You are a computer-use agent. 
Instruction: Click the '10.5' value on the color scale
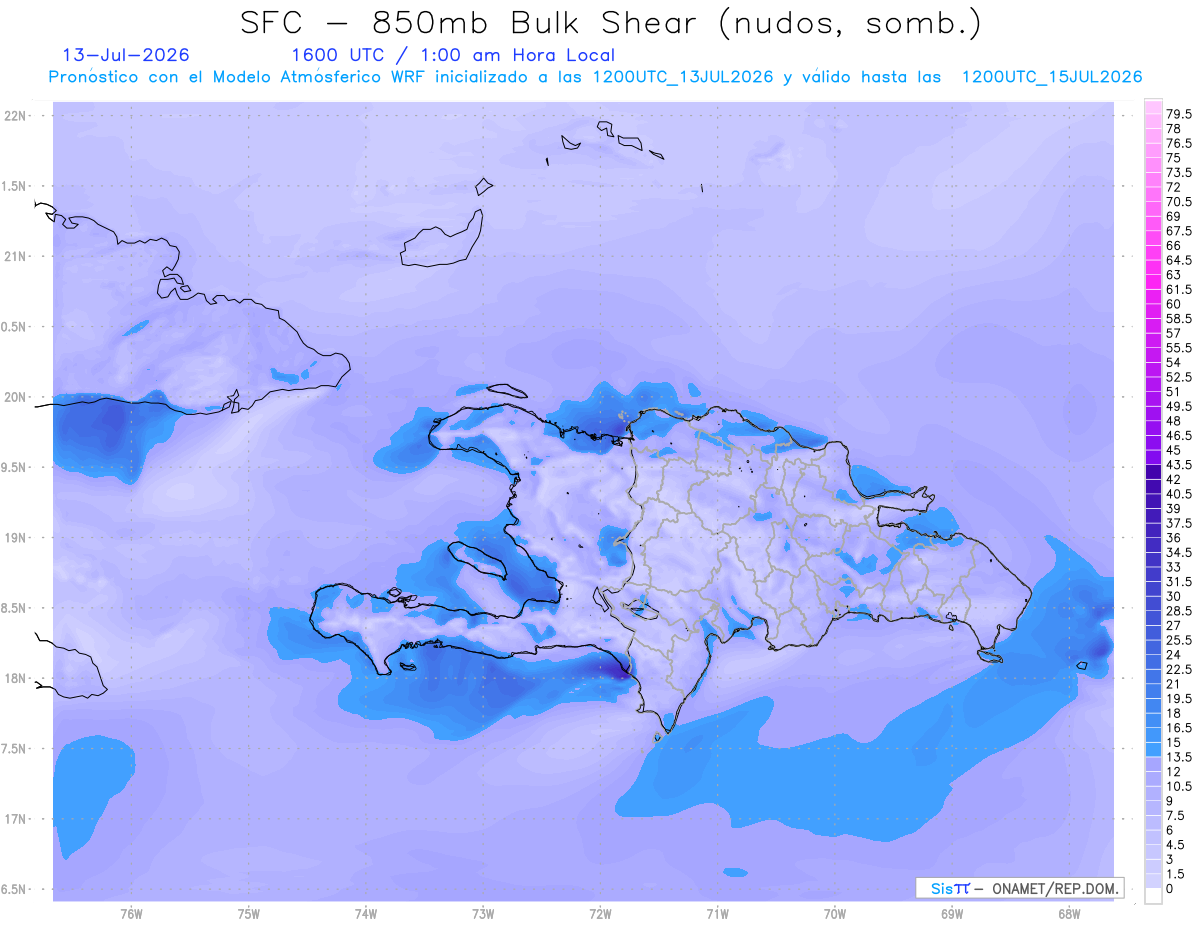click(x=1180, y=786)
